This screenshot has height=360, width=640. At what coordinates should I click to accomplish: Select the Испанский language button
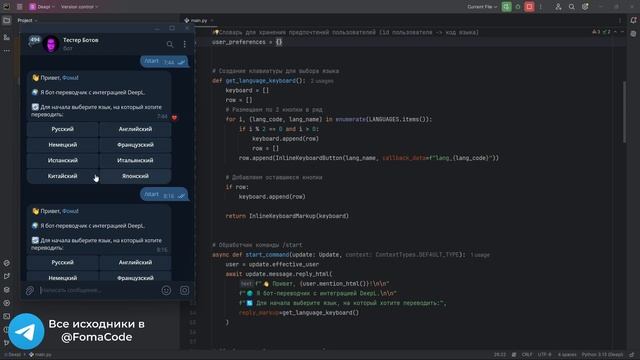(x=62, y=160)
